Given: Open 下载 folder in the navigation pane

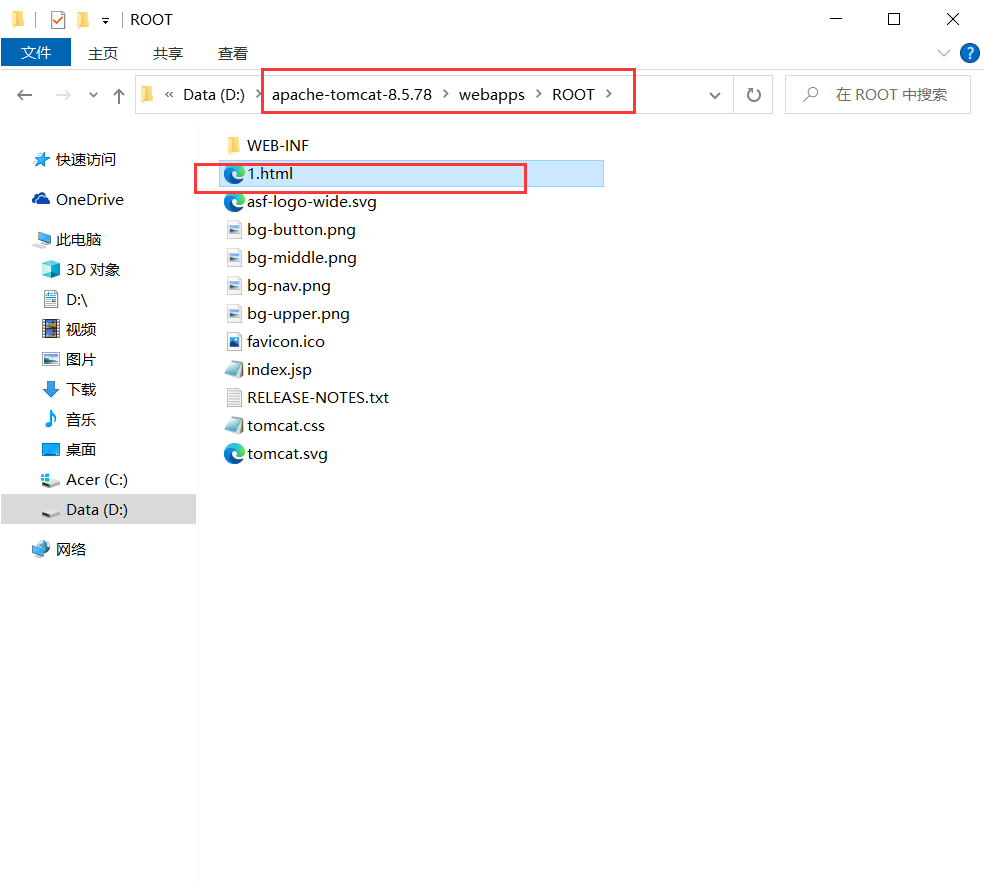Looking at the screenshot, I should point(81,390).
